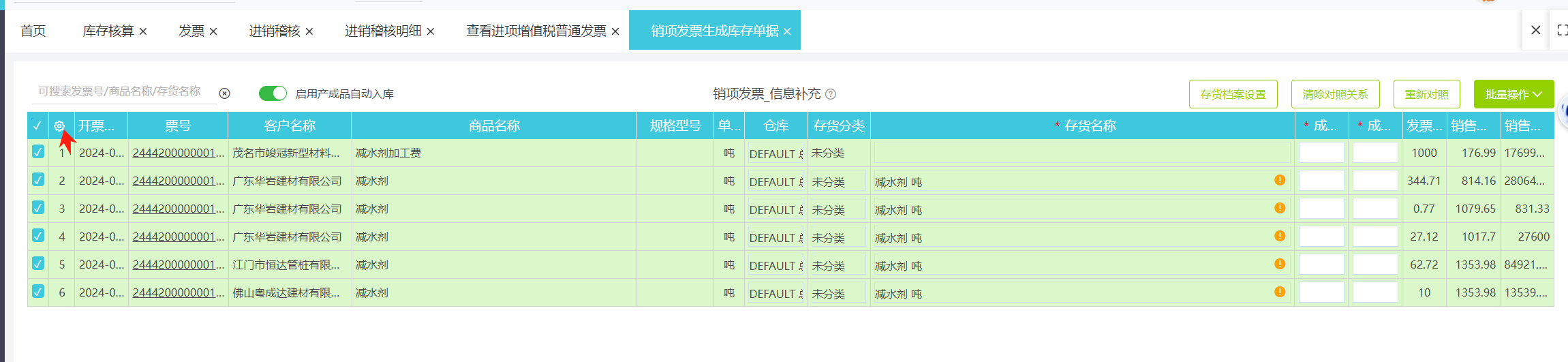Open invoice number link in row 6

pos(178,292)
